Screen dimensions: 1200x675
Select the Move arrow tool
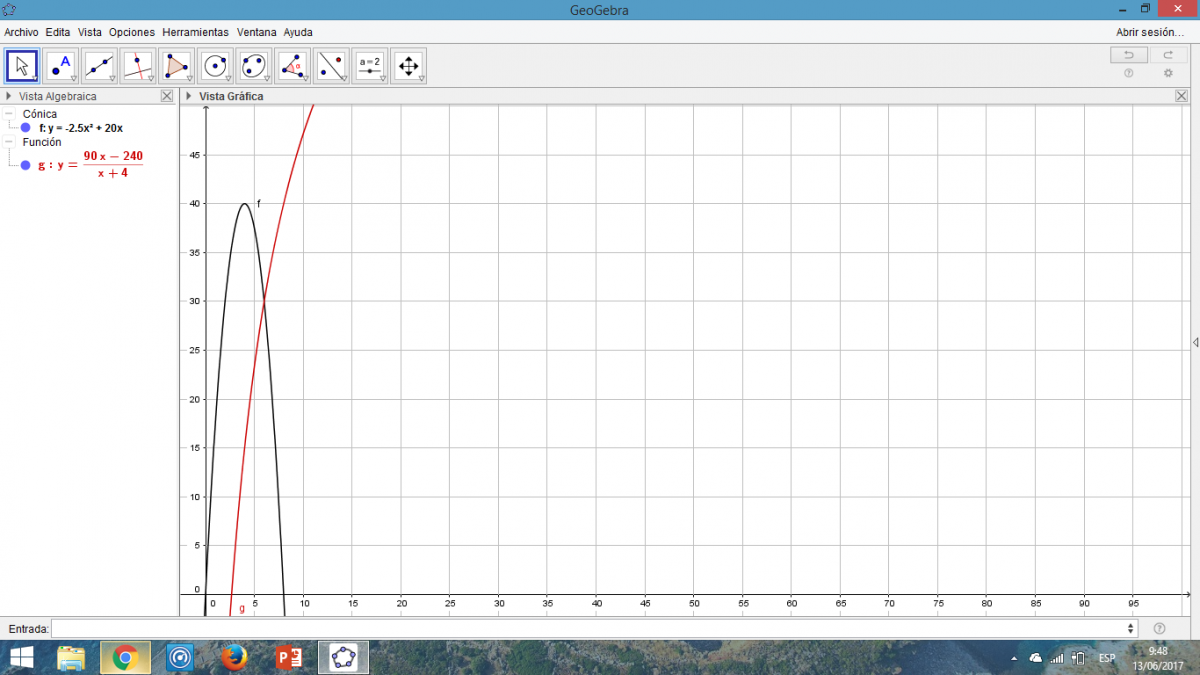point(22,66)
